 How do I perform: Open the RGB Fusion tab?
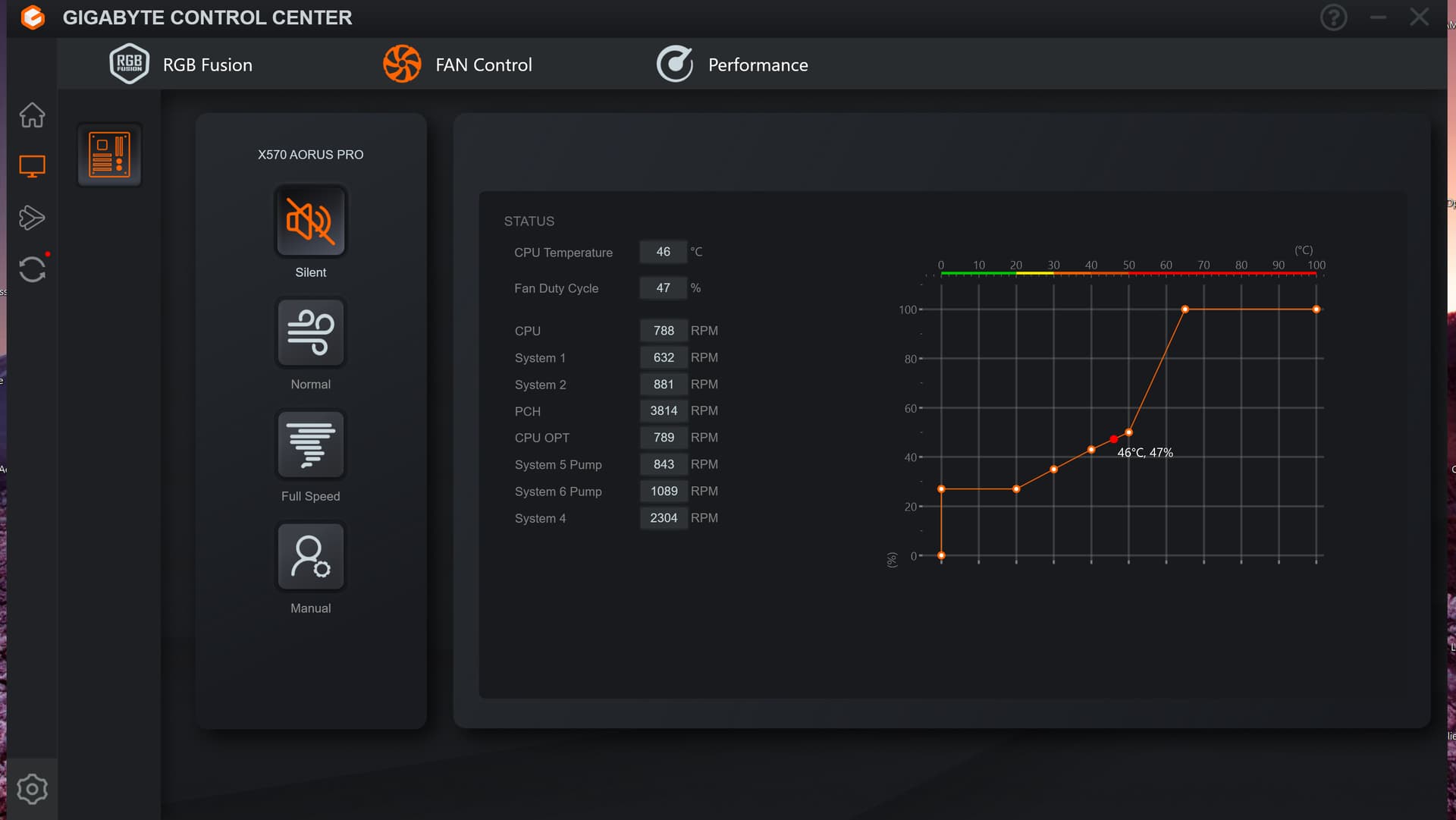181,64
